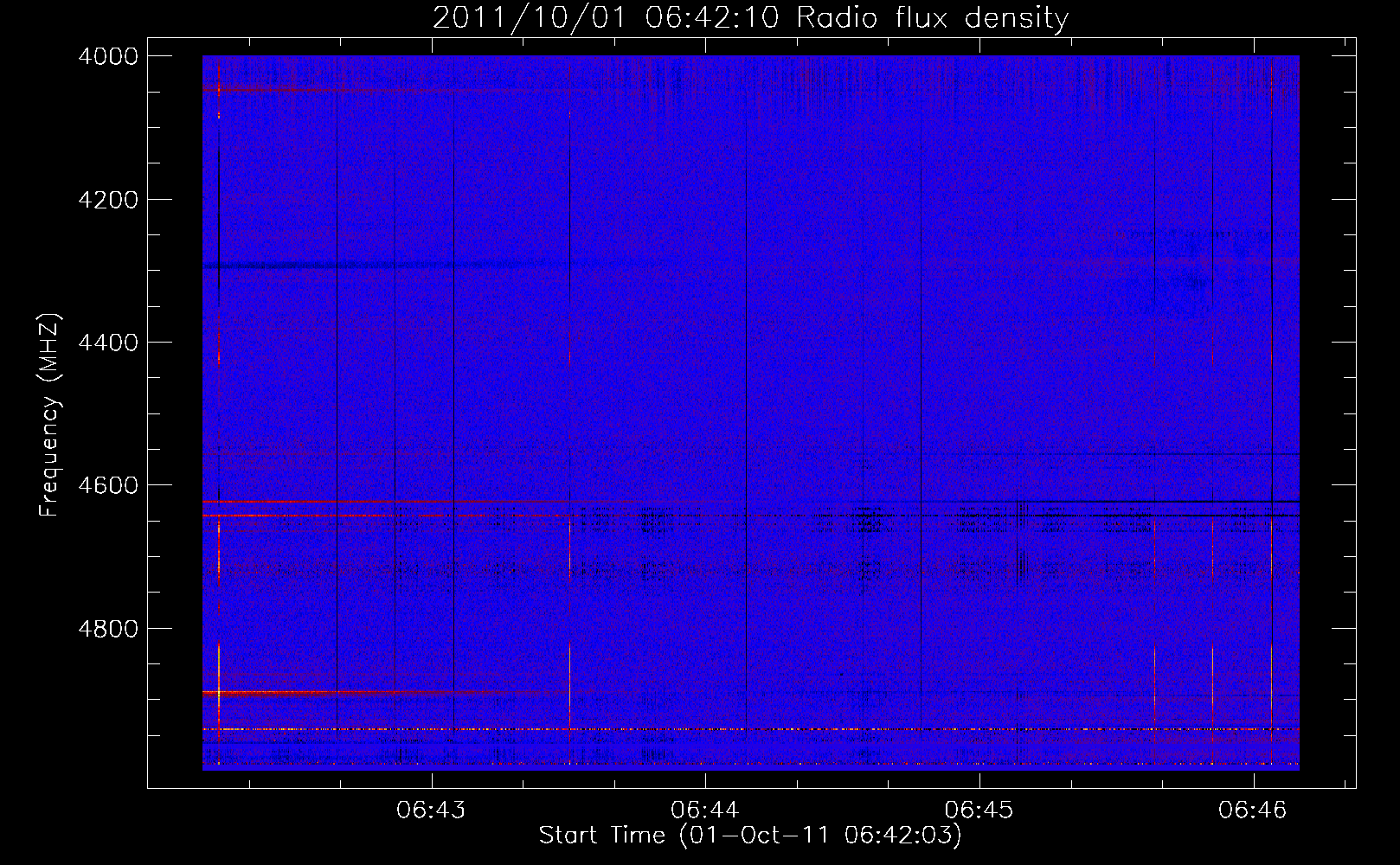Click the 06:46 time tick label
Image resolution: width=1400 pixels, height=865 pixels.
[1253, 811]
